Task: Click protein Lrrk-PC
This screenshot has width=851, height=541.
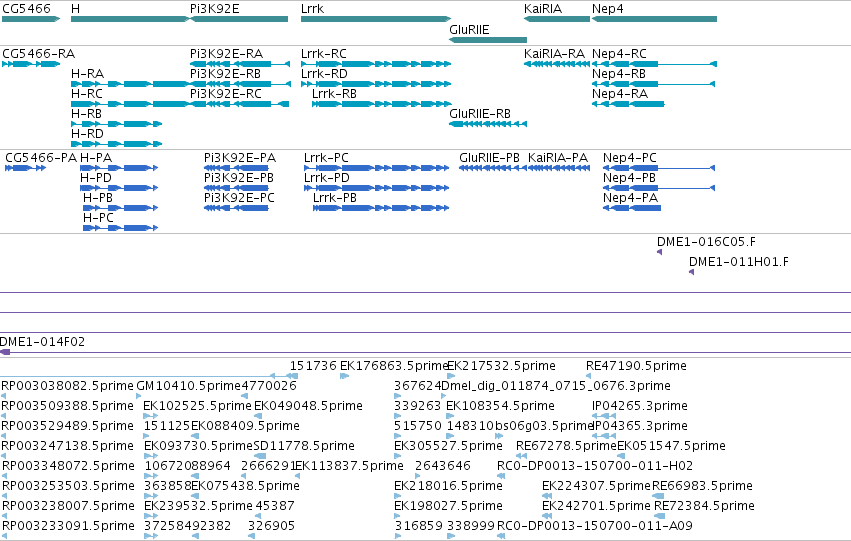Action: tap(377, 168)
